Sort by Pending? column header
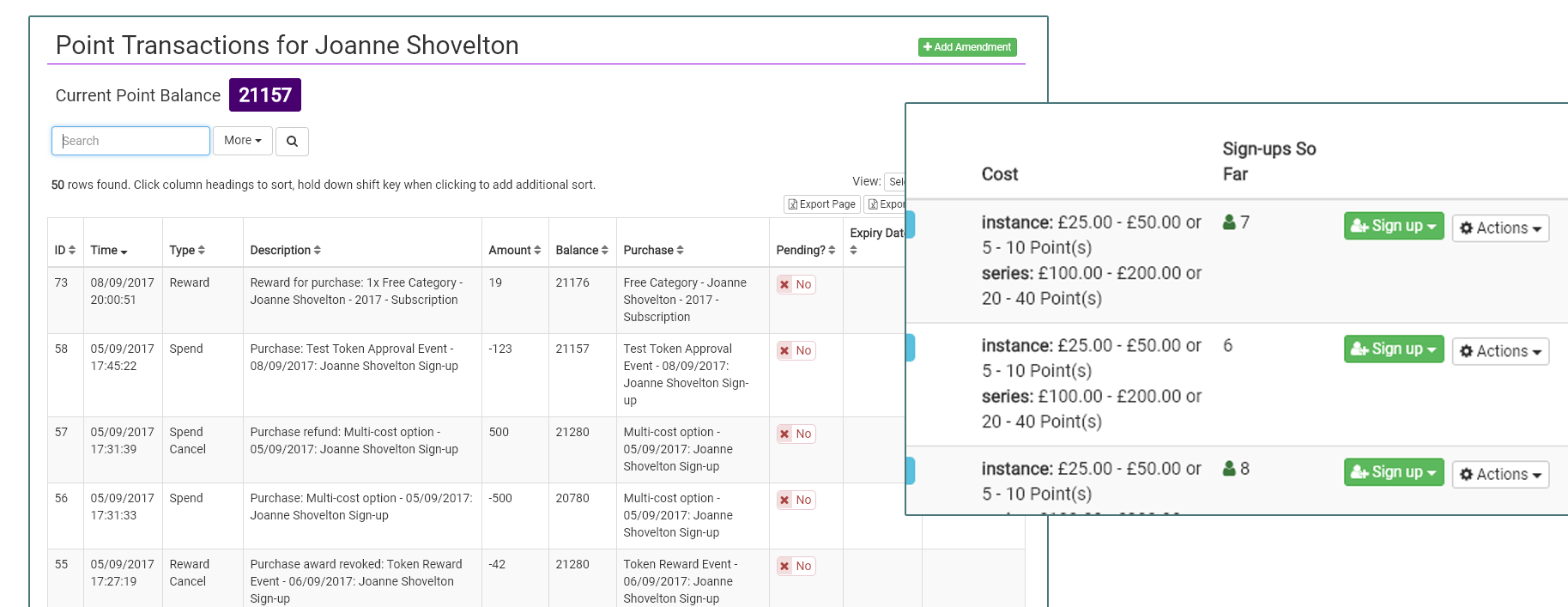Image resolution: width=1568 pixels, height=607 pixels. 805,250
